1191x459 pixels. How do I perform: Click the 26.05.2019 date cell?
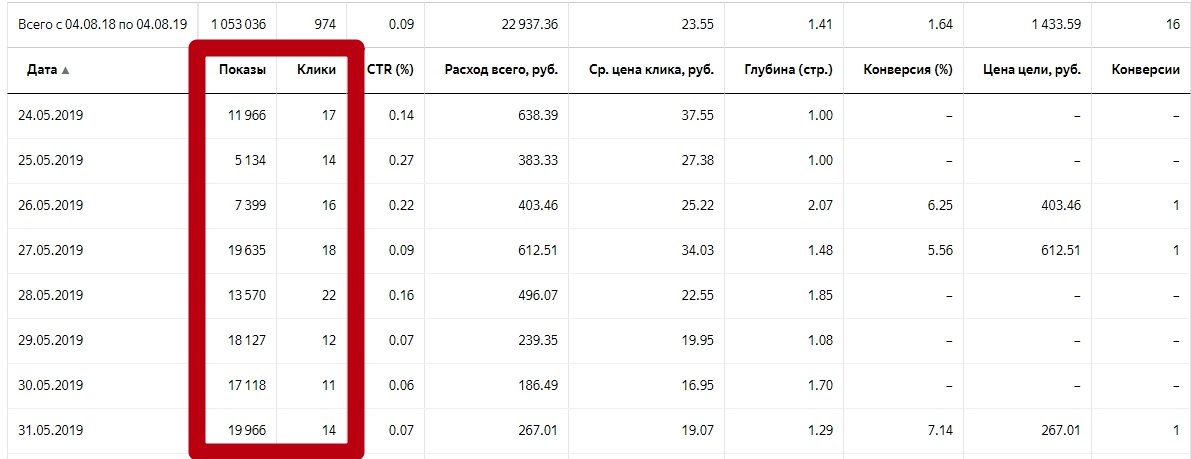50,205
